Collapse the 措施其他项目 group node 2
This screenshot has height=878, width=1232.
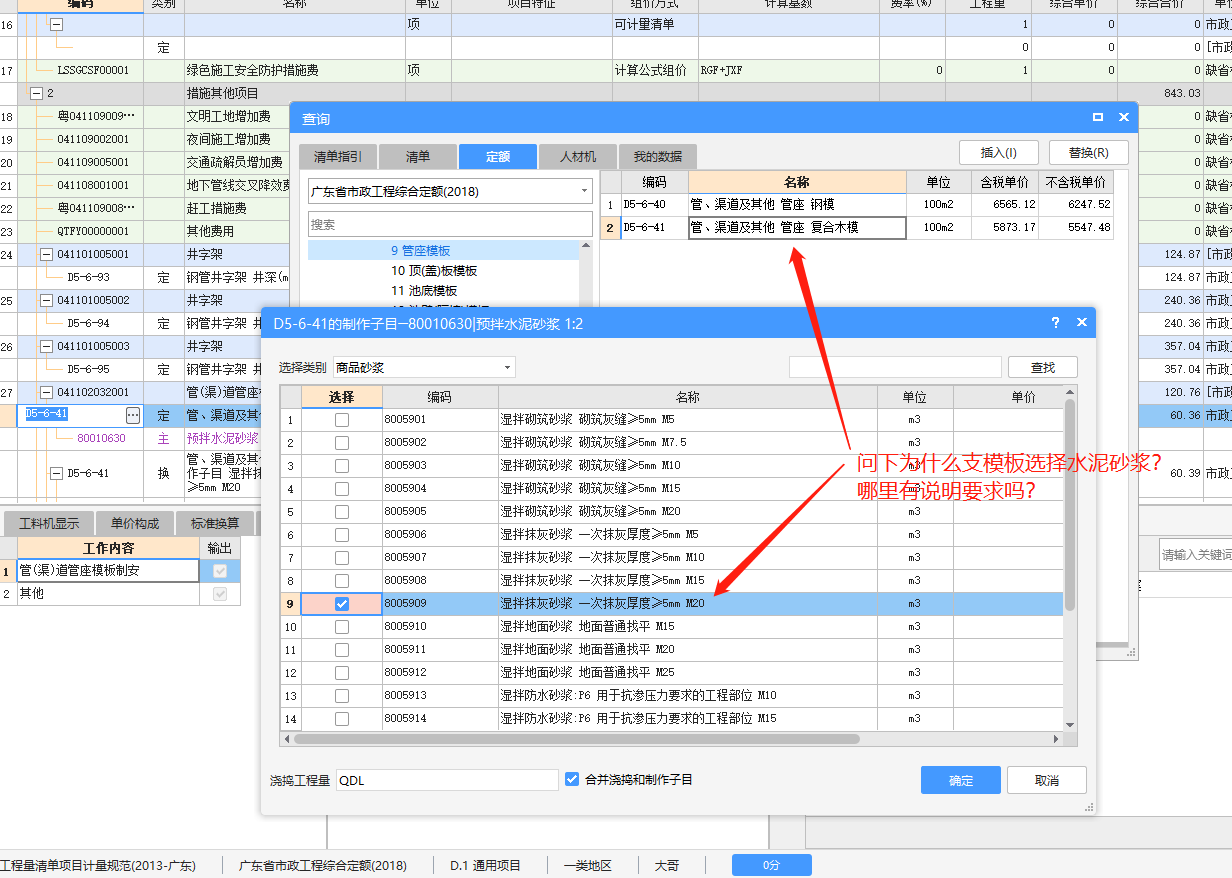(x=37, y=93)
